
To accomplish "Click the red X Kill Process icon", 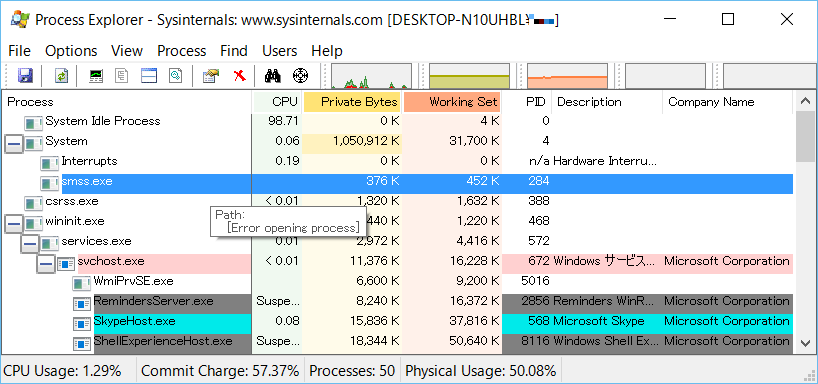I will tap(239, 76).
